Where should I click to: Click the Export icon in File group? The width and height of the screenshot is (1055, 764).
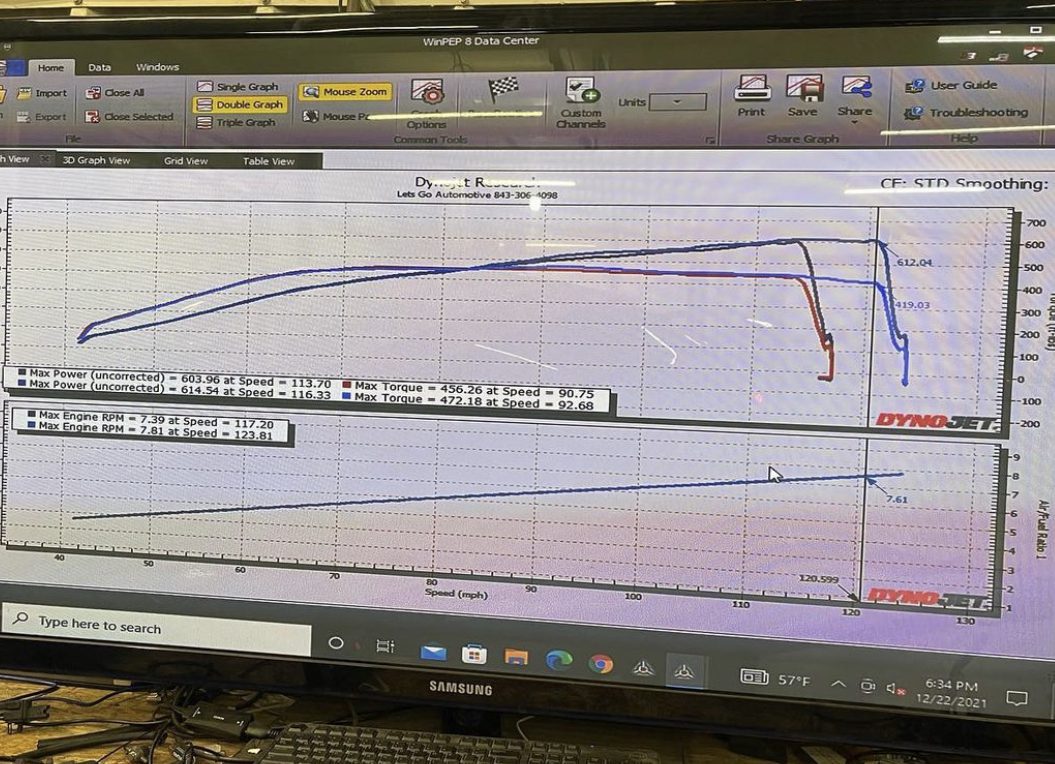[x=24, y=117]
